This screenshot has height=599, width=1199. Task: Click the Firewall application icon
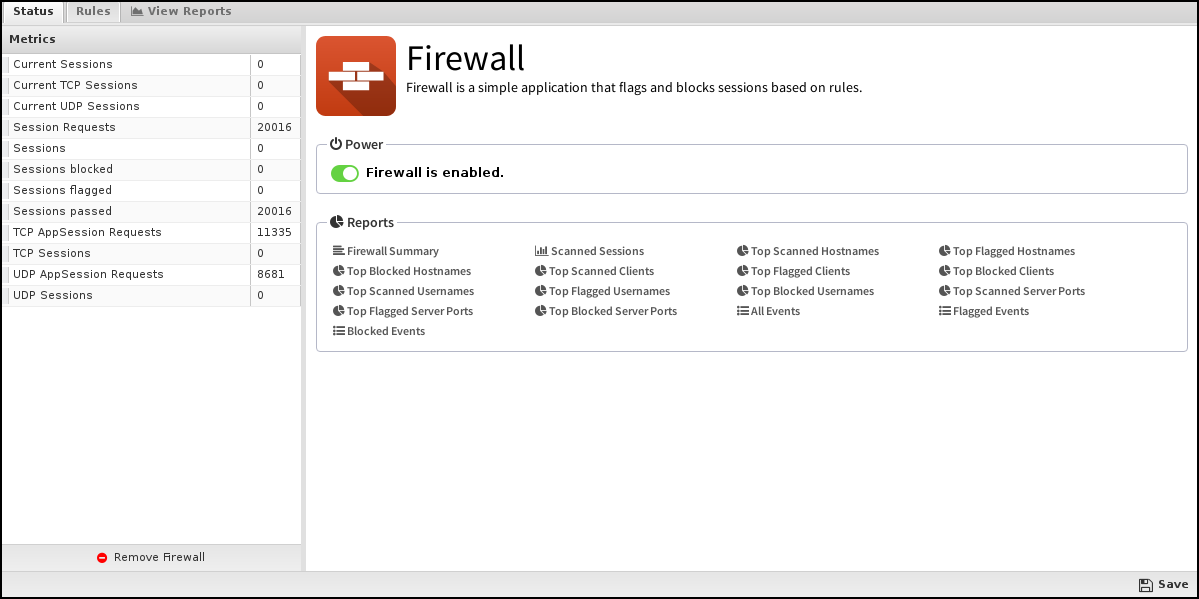355,75
